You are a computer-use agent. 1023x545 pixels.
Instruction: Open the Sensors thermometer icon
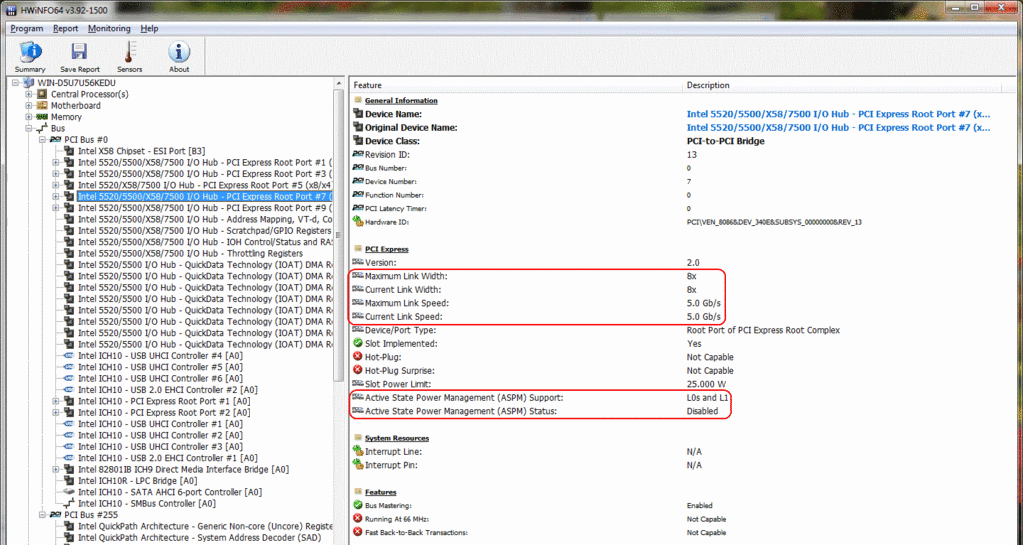[129, 53]
